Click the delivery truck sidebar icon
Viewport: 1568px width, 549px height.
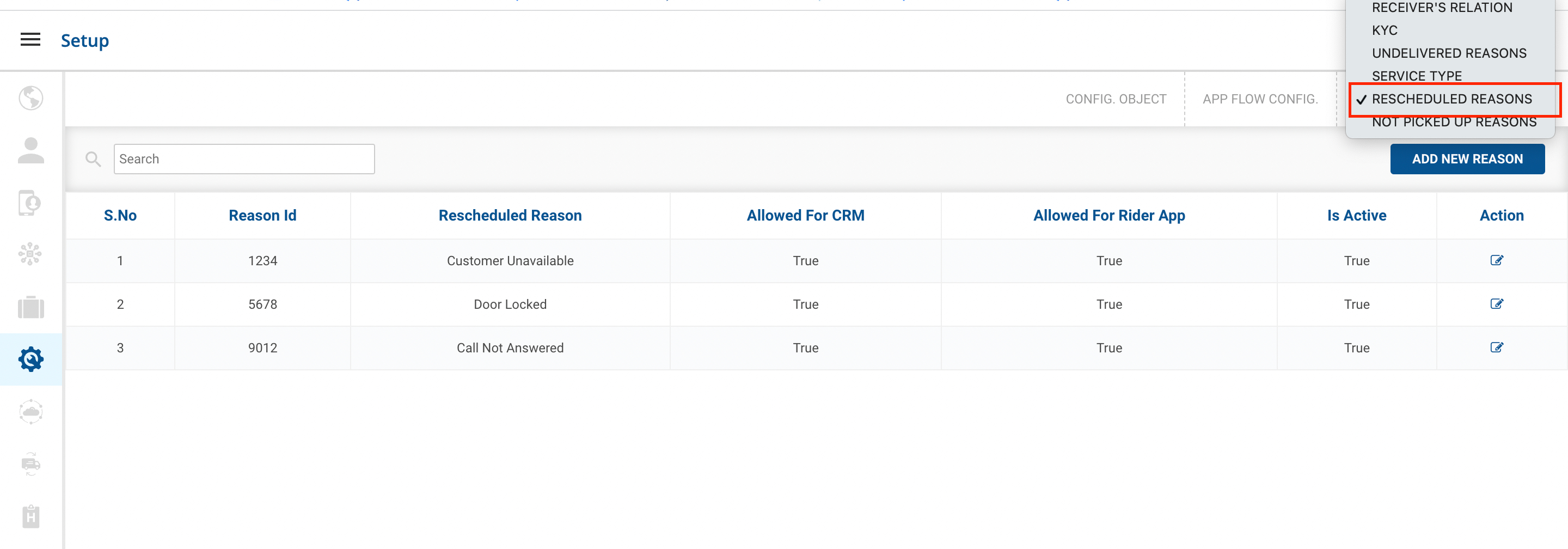coord(30,464)
